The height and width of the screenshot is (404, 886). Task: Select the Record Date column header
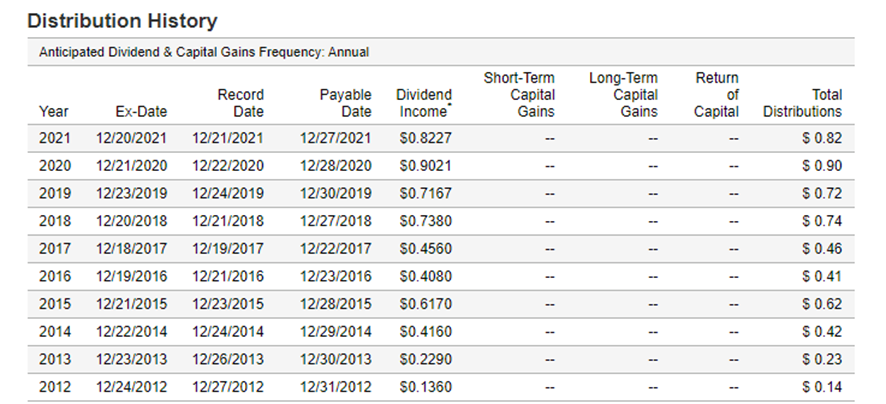tap(240, 103)
